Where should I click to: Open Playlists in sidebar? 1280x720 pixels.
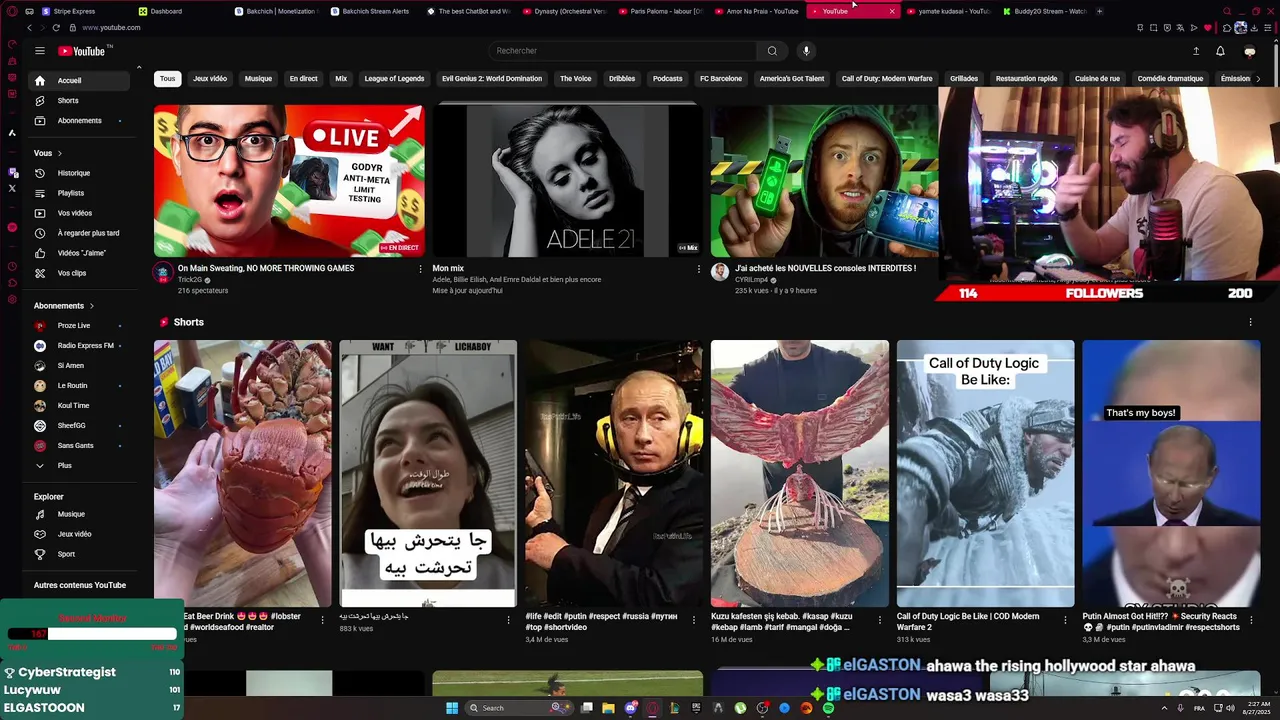78,193
